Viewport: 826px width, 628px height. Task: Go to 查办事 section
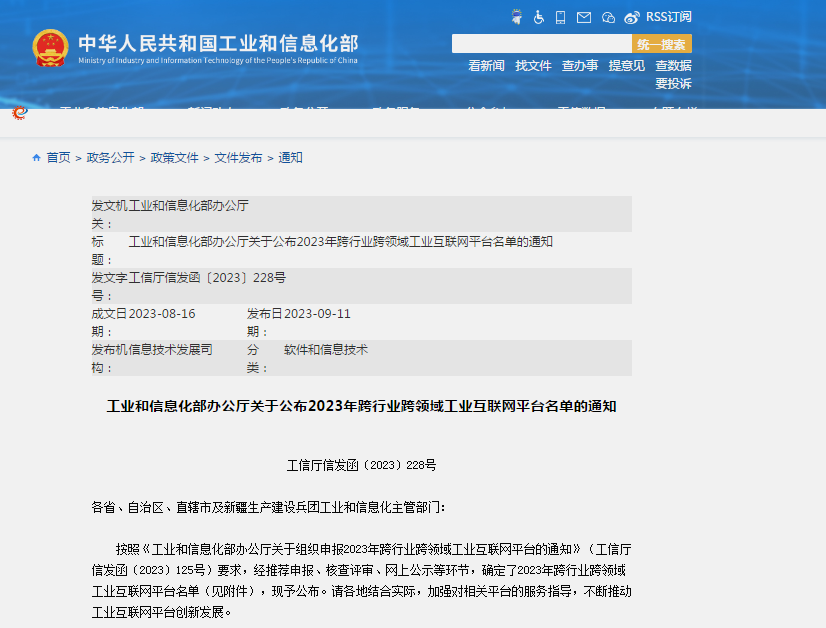580,66
